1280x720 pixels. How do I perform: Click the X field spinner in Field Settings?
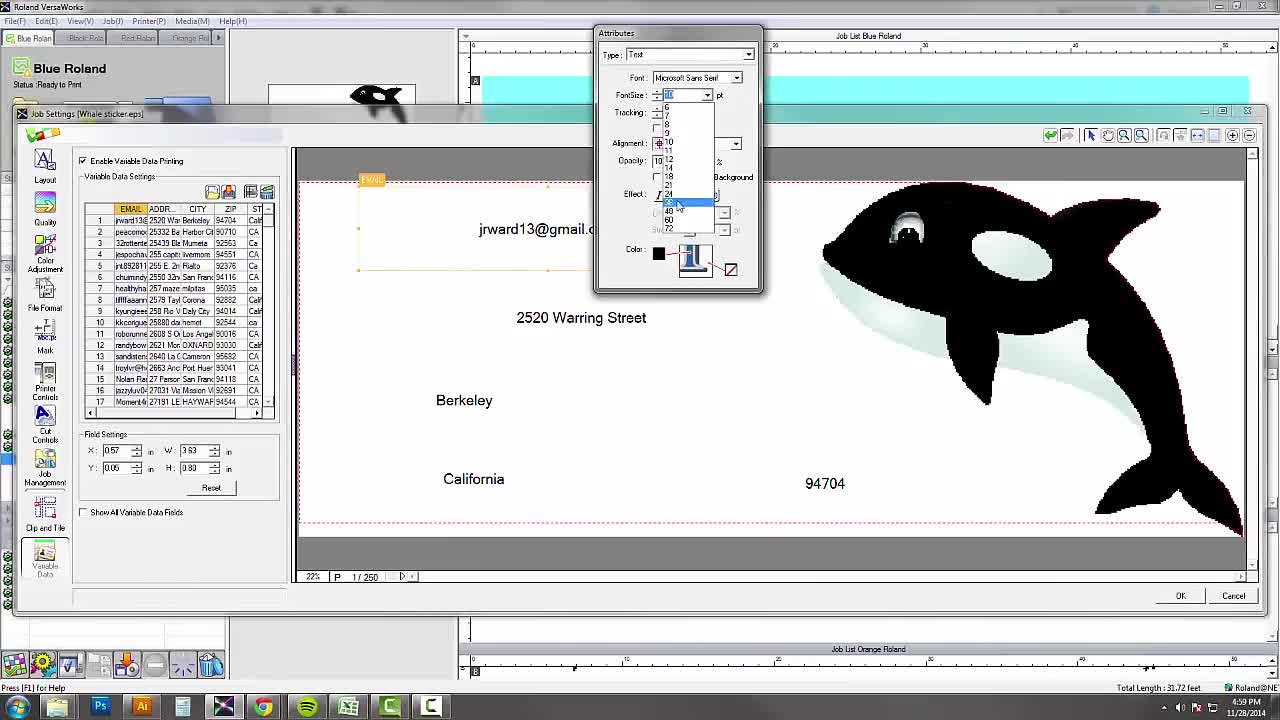[137, 451]
